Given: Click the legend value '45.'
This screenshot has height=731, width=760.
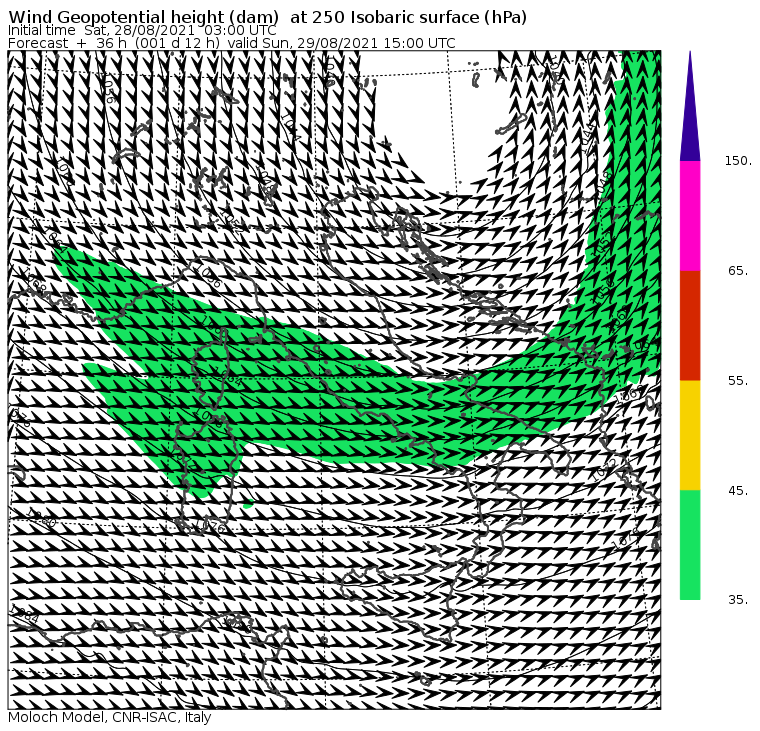Looking at the screenshot, I should point(738,491).
